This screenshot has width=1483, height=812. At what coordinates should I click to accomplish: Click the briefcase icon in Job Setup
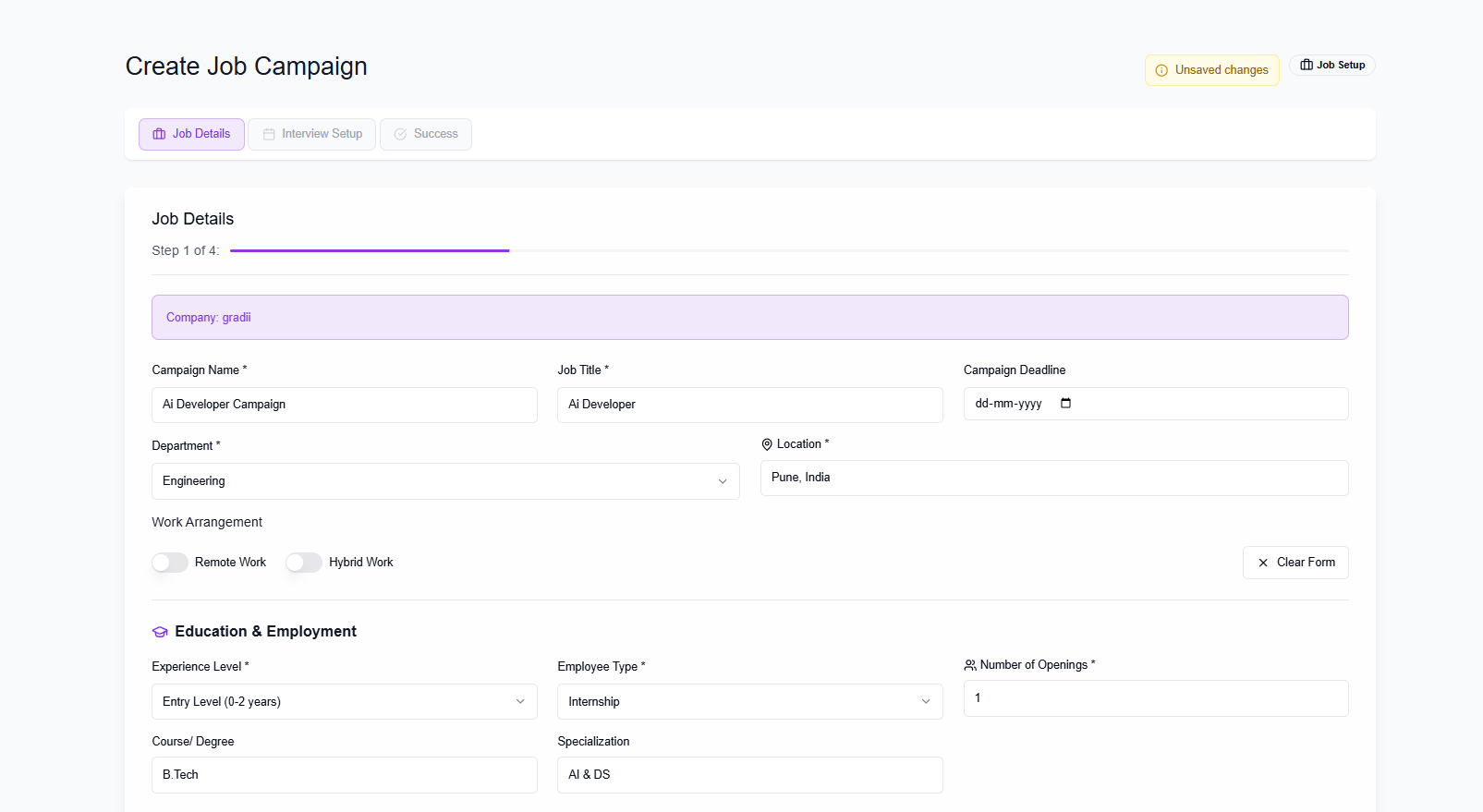pyautogui.click(x=1307, y=65)
